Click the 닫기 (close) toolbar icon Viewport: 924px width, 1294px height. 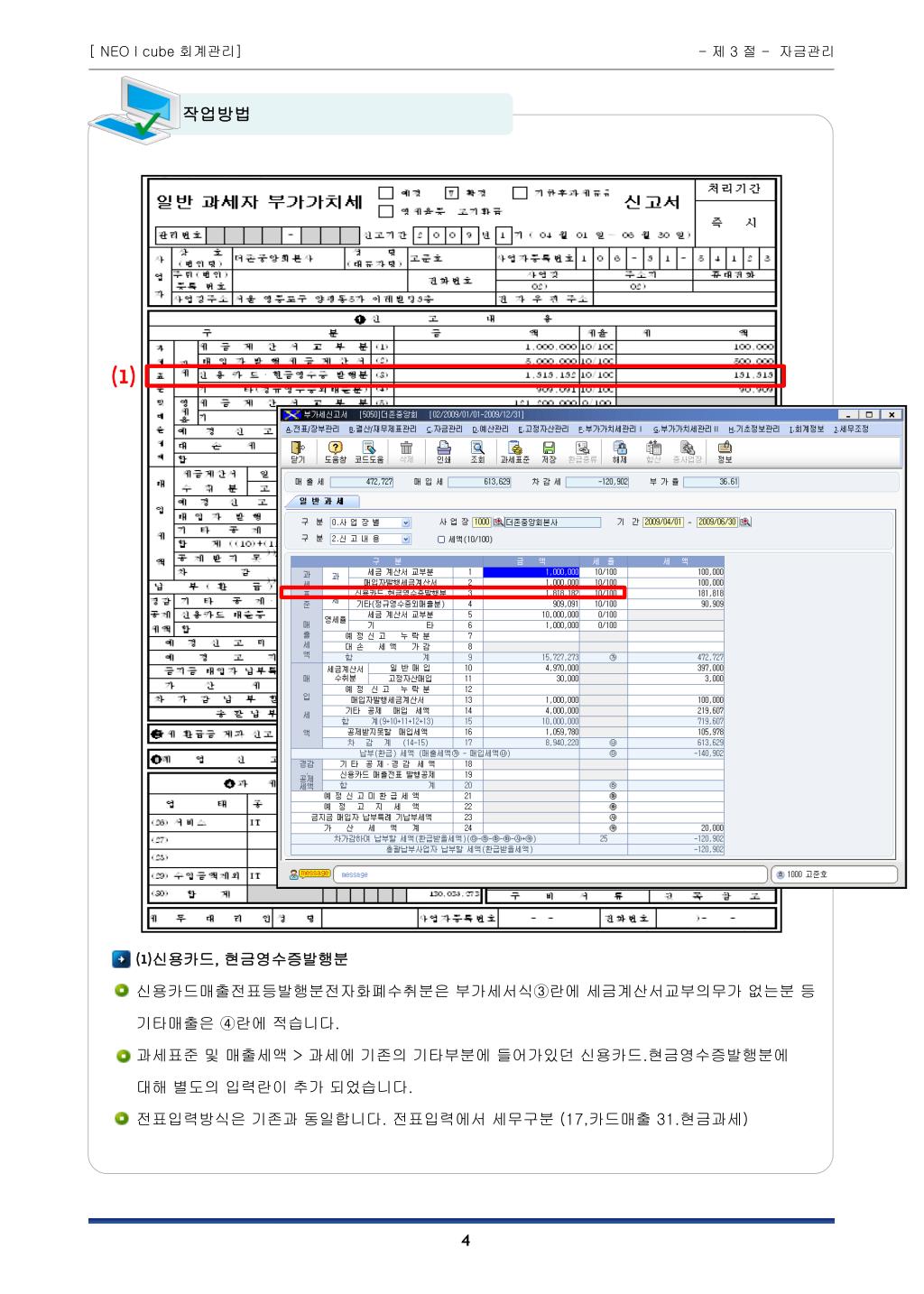(298, 451)
